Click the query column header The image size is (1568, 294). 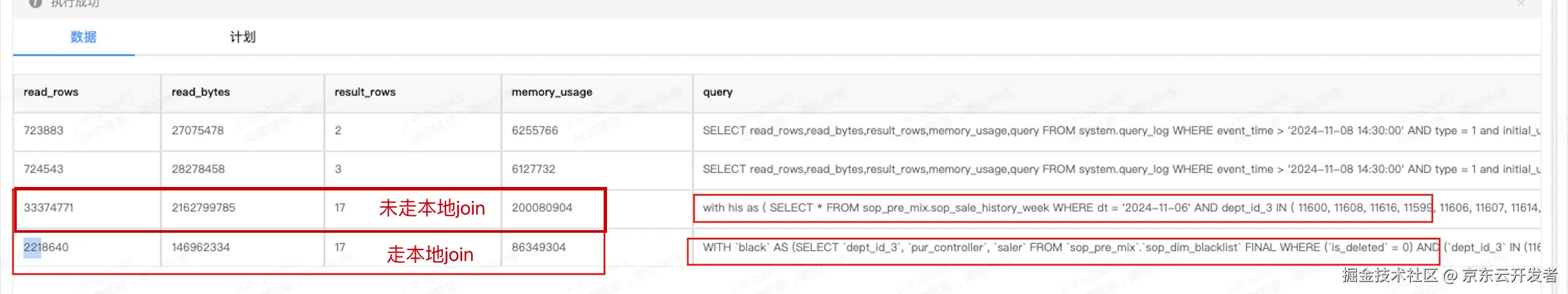pos(718,92)
